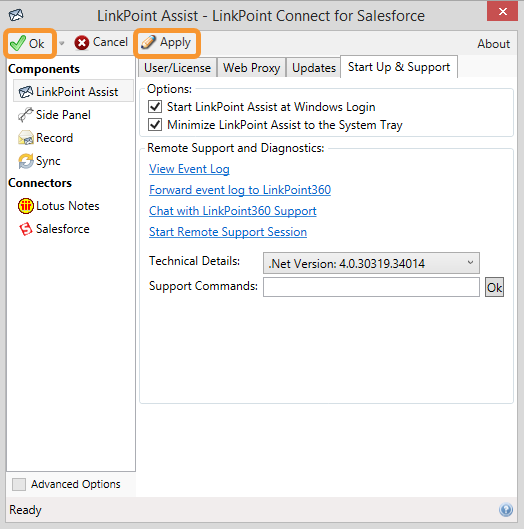Click the Support Commands input field

[x=371, y=287]
